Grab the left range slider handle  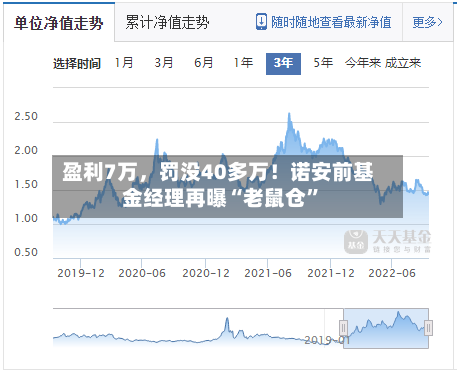coord(344,328)
